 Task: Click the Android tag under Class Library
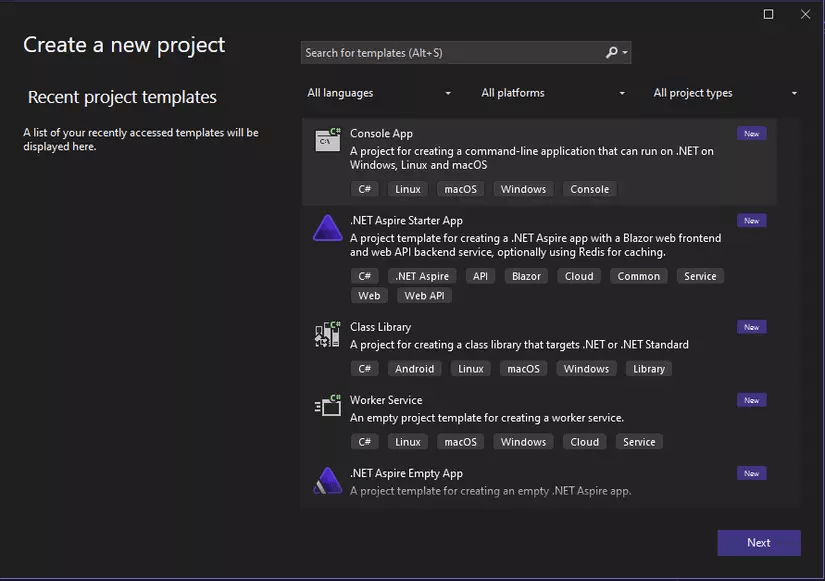point(414,369)
